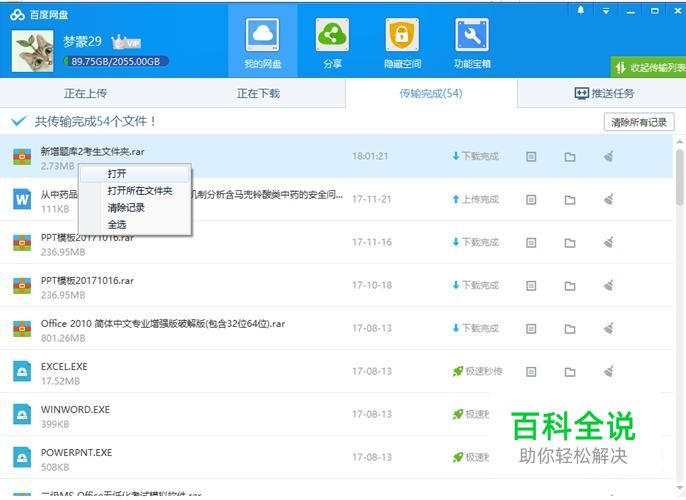Image resolution: width=686 pixels, height=500 pixels.
Task: Open folder icon for the 17-11-21 Word document row
Action: [570, 200]
